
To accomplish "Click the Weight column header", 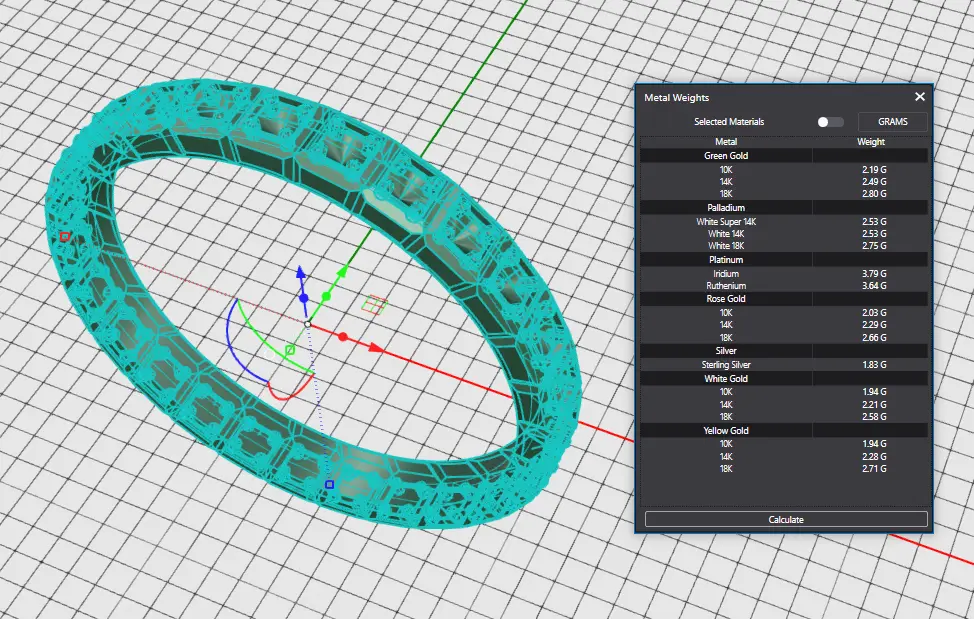I will (x=871, y=142).
